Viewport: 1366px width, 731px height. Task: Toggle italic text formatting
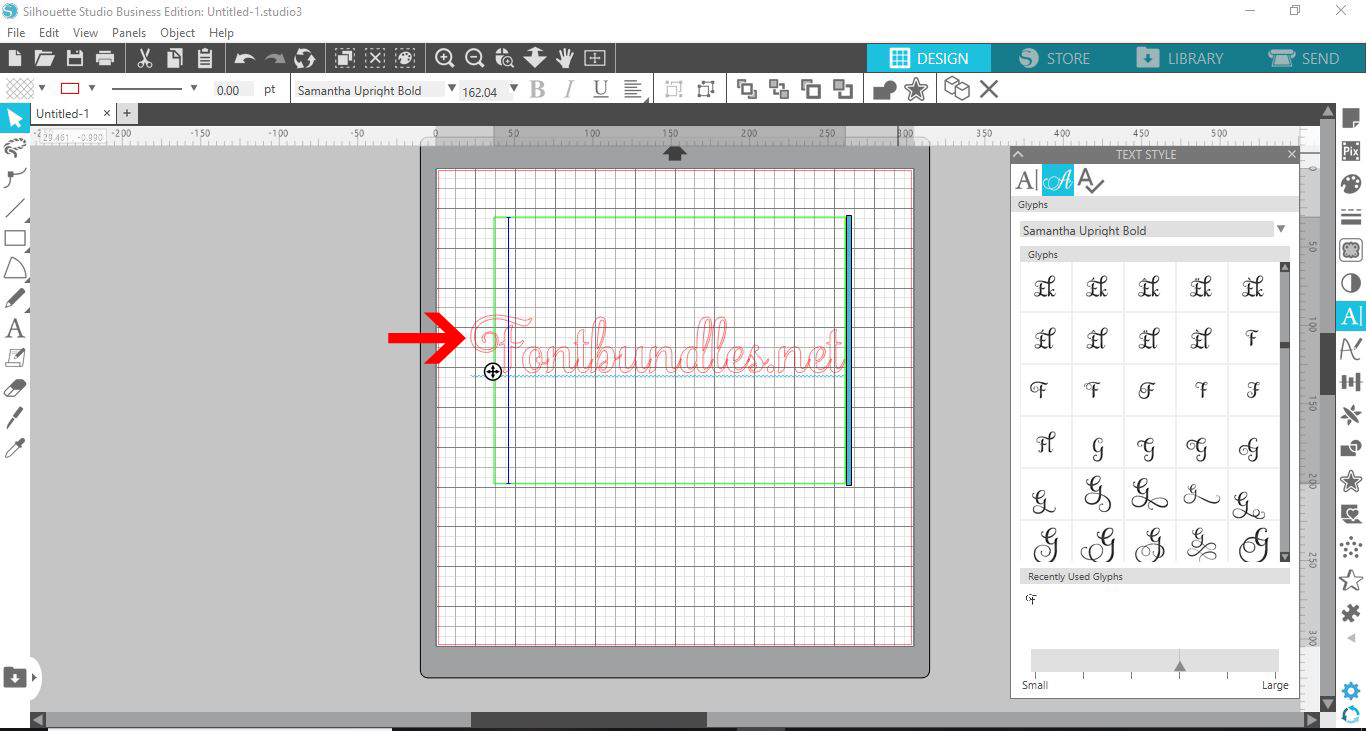pos(569,89)
